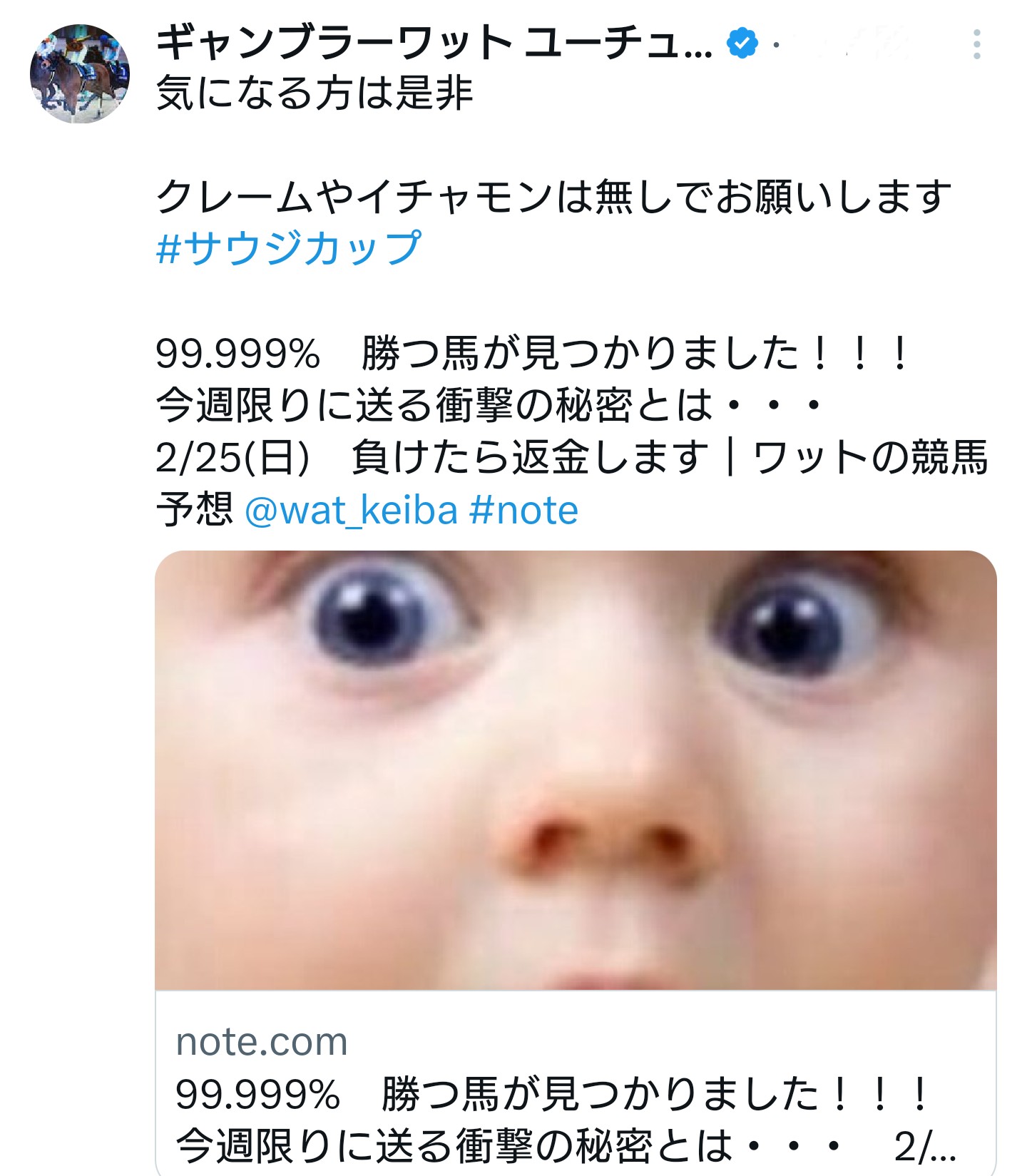Click the text クレームやイチャモンは無しでお願いします
Image resolution: width=1027 pixels, height=1176 pixels.
(x=553, y=197)
